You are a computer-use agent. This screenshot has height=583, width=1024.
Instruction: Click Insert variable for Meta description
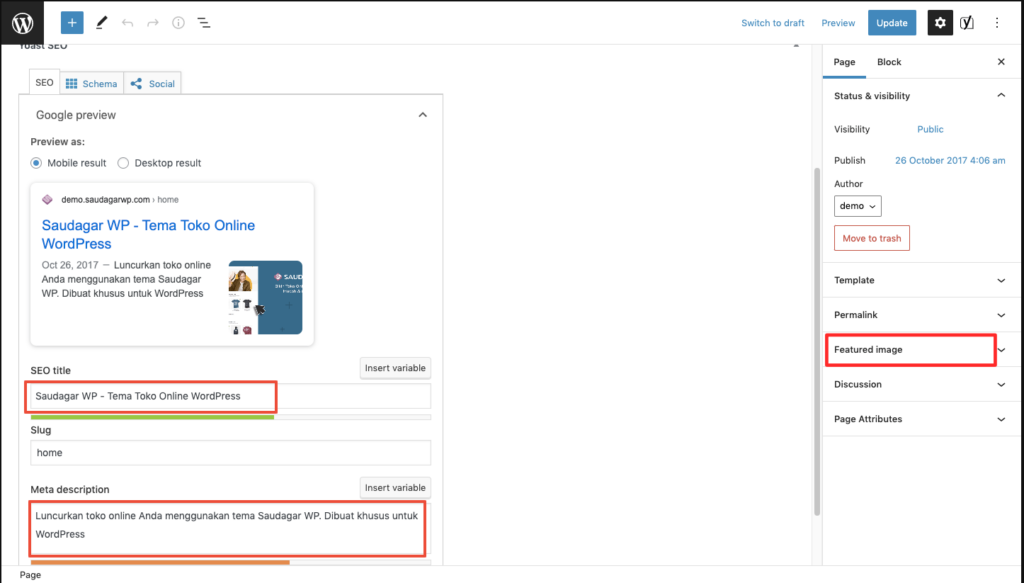point(395,488)
